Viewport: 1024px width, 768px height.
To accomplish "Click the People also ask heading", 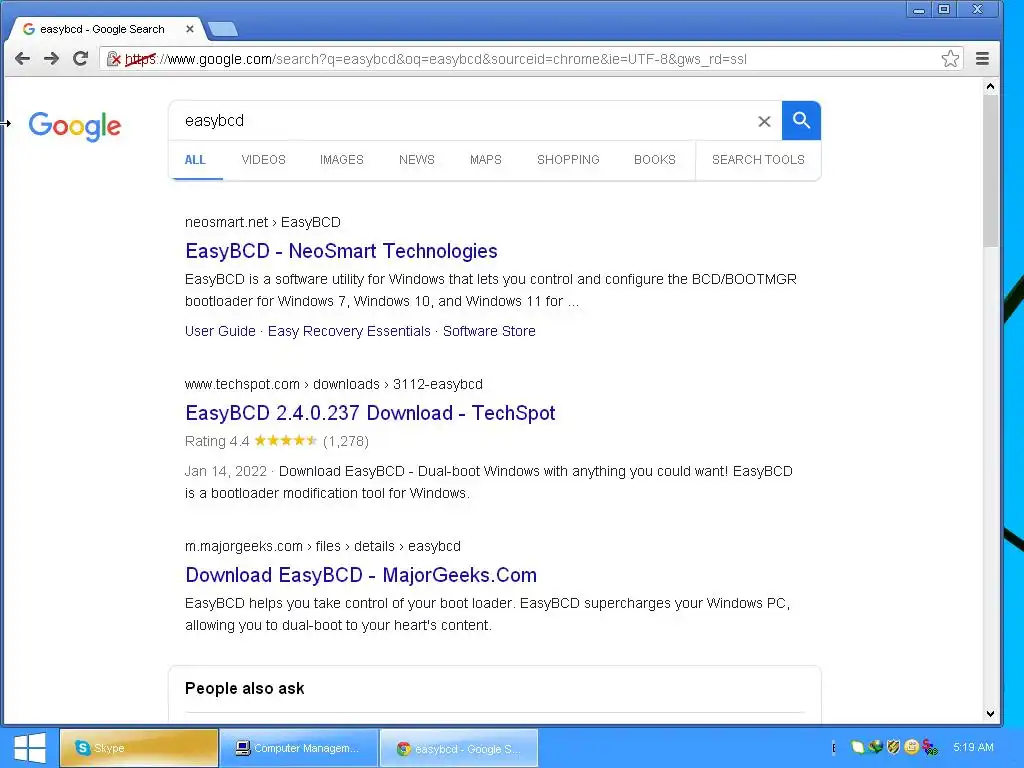I will click(244, 688).
